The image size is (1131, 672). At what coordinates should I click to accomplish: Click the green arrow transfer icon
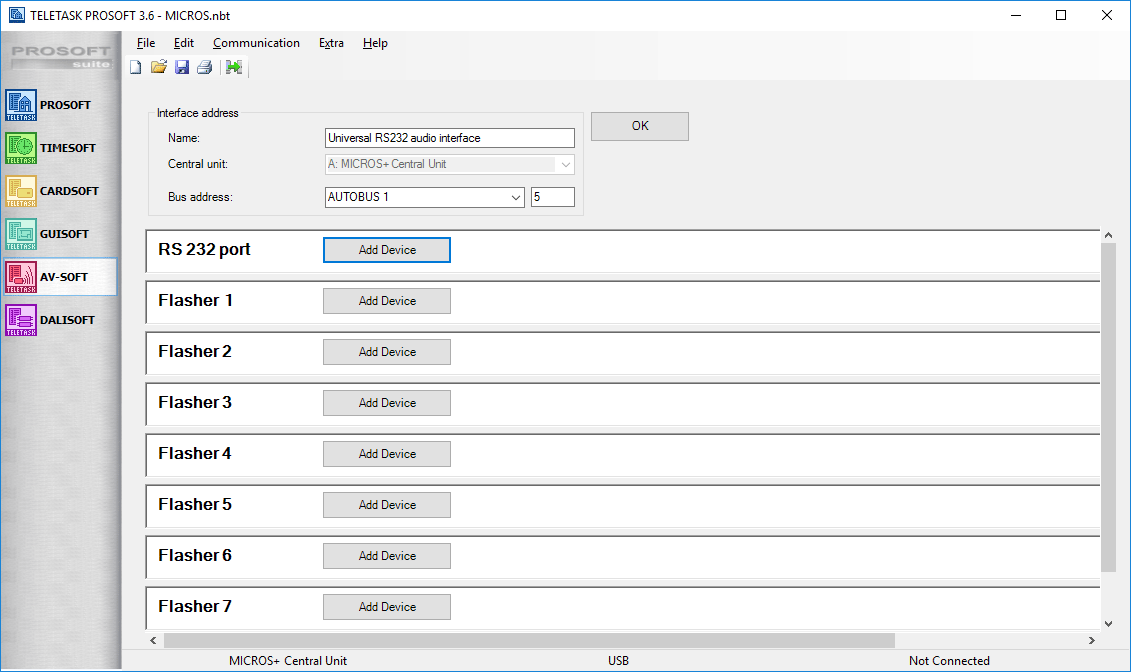pos(234,67)
